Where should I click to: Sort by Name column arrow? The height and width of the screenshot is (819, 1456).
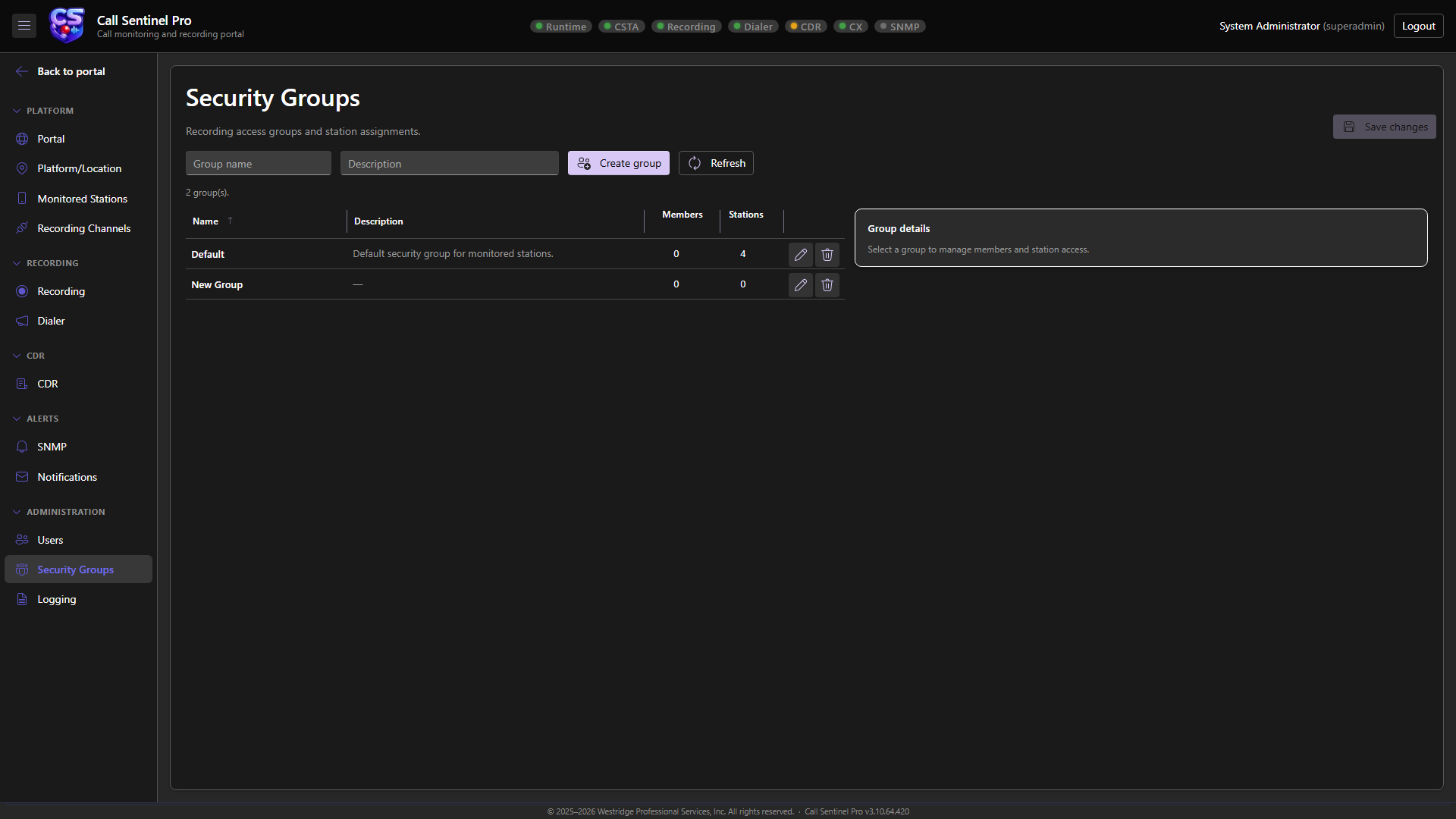click(x=230, y=221)
